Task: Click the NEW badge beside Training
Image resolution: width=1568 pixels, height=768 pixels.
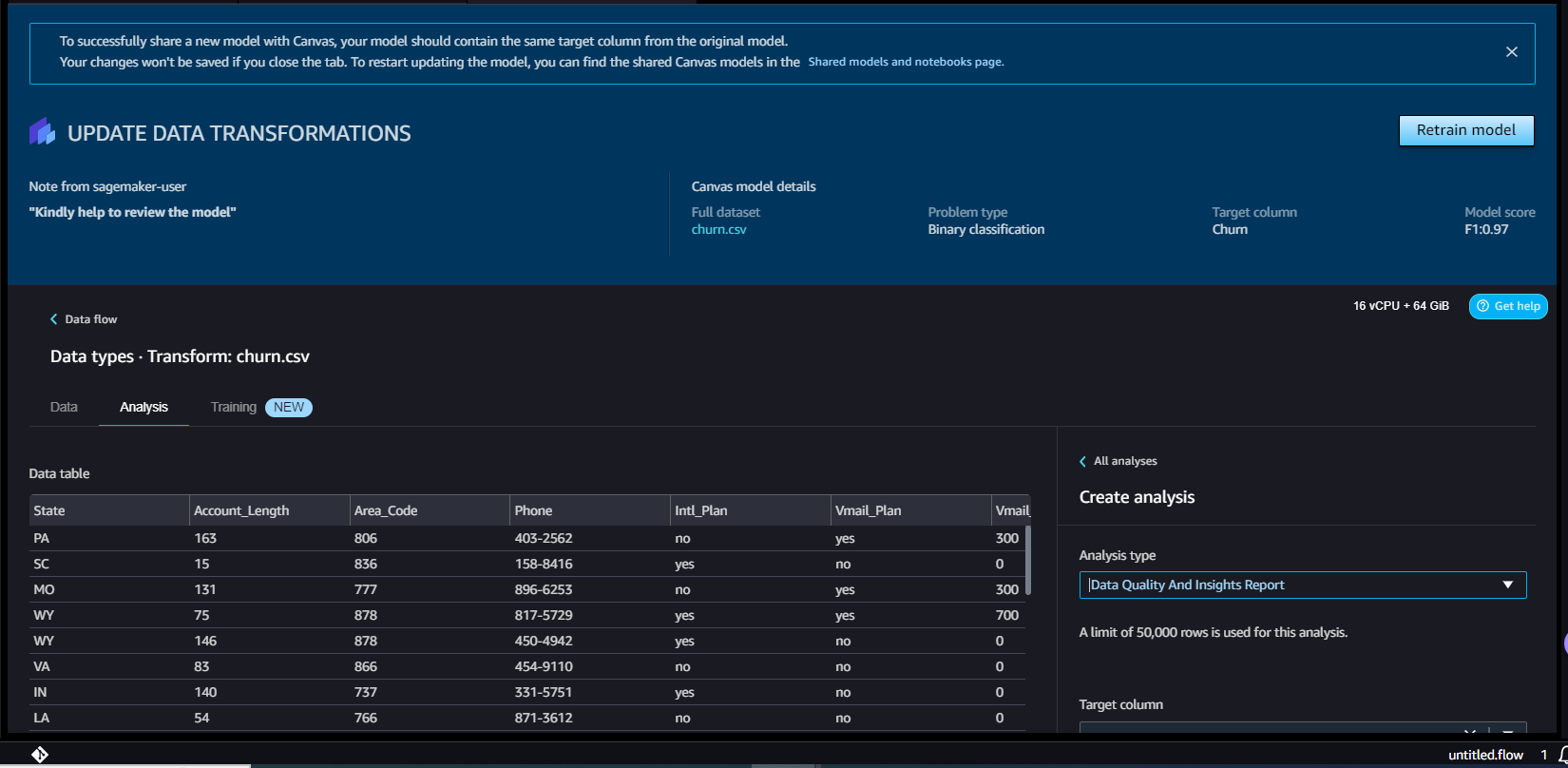Action: click(x=289, y=407)
